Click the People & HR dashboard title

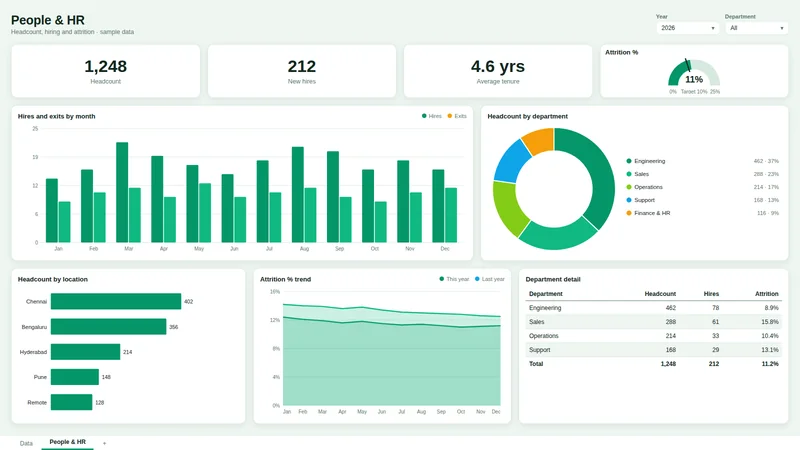(x=48, y=20)
